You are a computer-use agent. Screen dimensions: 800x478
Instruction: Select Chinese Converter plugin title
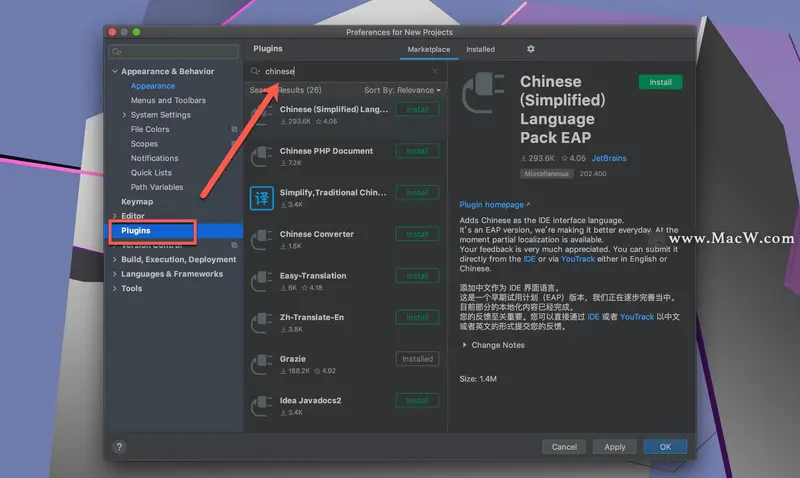coord(316,234)
